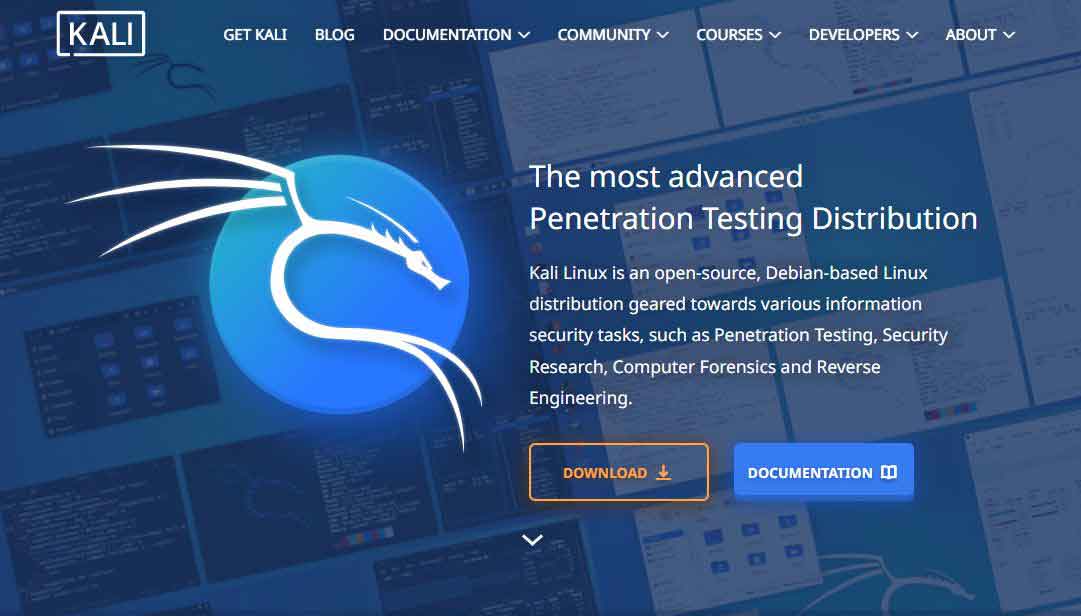The image size is (1081, 616).
Task: Click the scroll-down chevron below buttons
Action: 532,540
